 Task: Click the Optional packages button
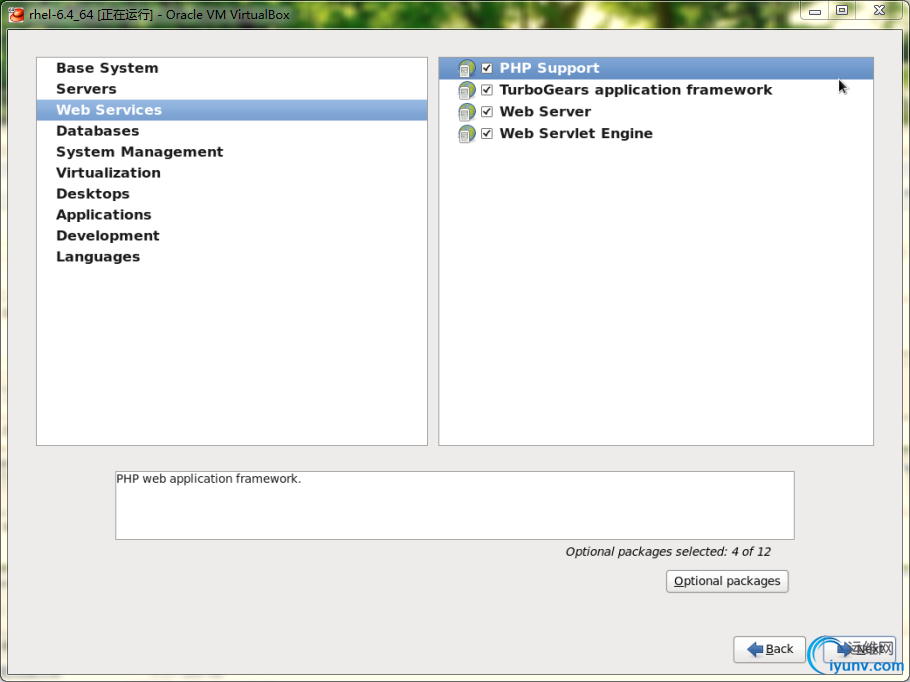click(727, 581)
